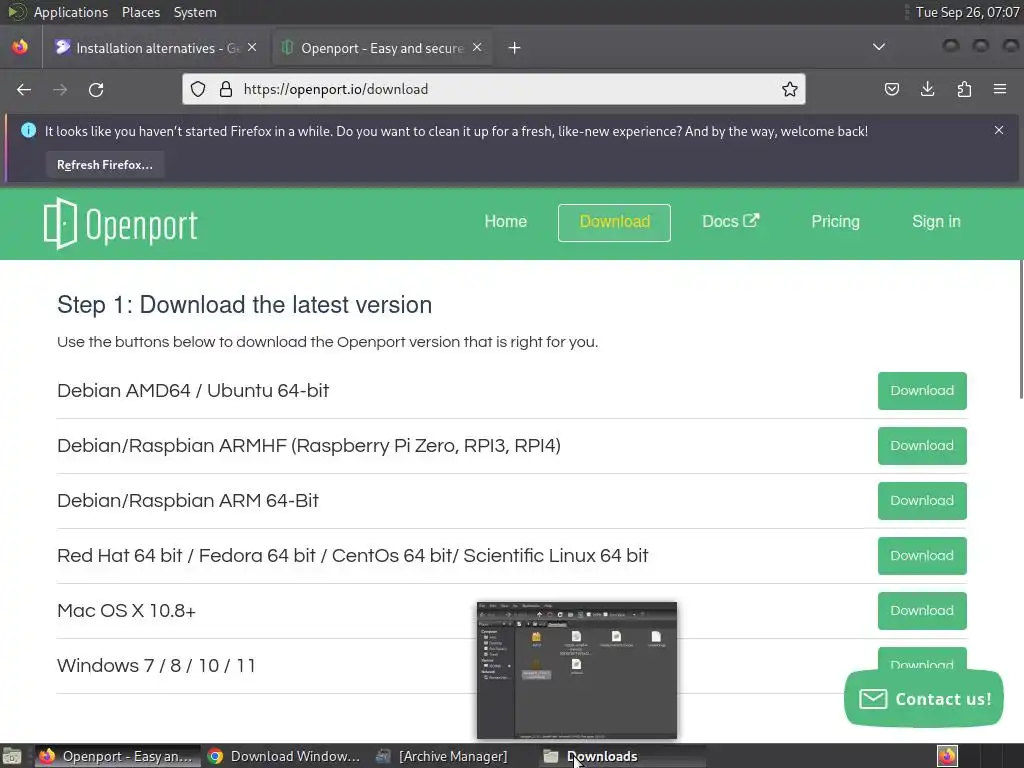Open the Applications menu
1024x768 pixels.
coord(71,12)
